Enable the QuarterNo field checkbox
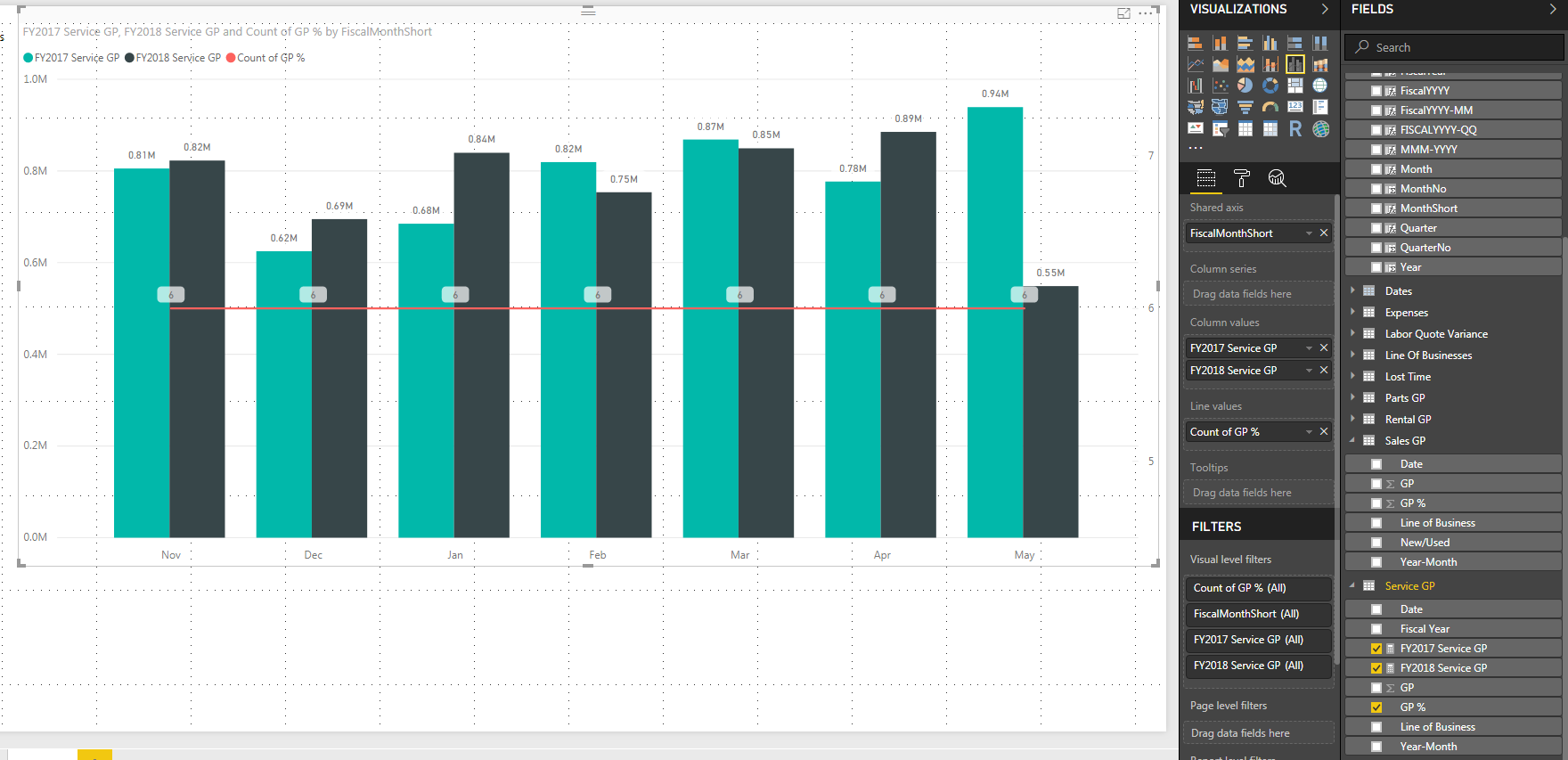This screenshot has height=760, width=1568. pyautogui.click(x=1376, y=248)
